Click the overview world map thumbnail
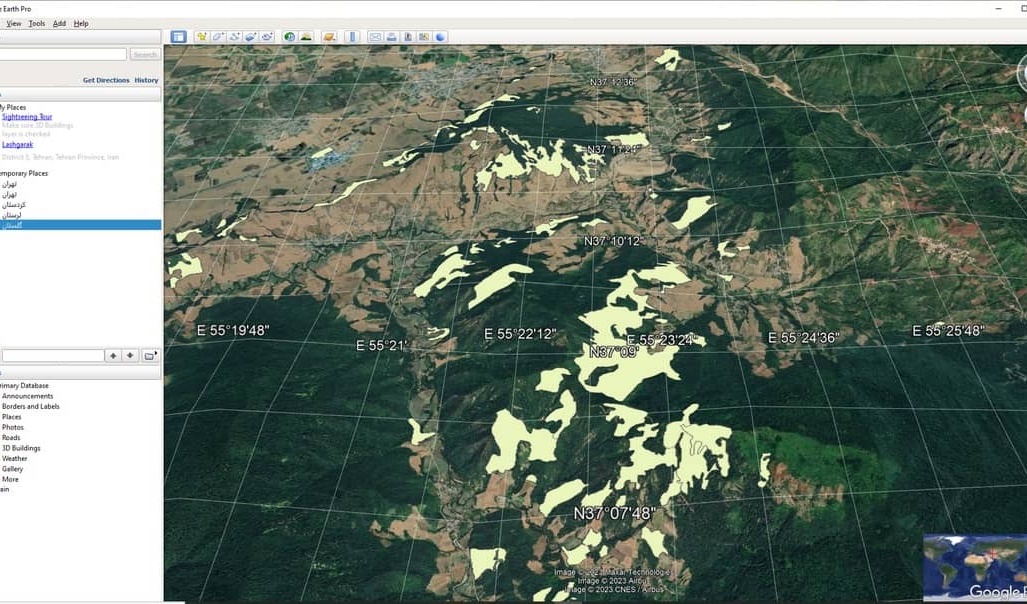Viewport: 1027px width, 604px height. [974, 567]
